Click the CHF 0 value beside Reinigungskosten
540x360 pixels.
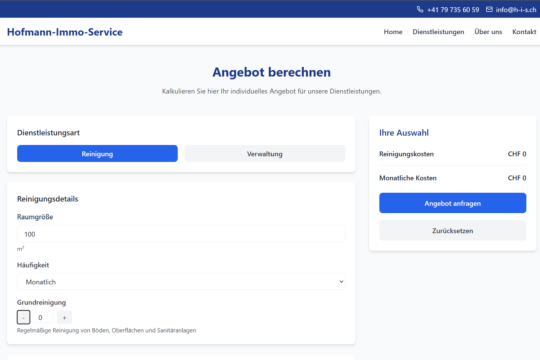click(517, 154)
